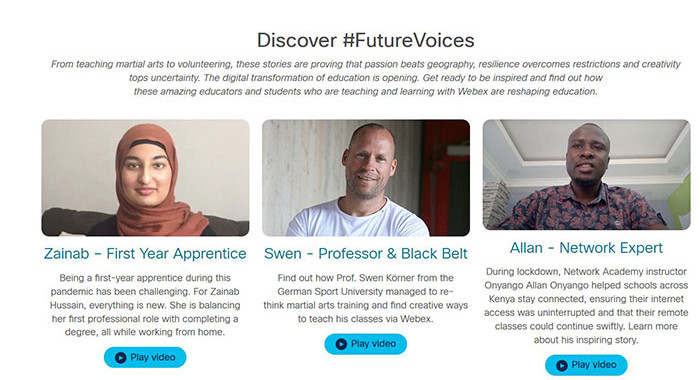The image size is (700, 380).
Task: Click the 'Allan – Network Expert' heading
Action: [586, 248]
